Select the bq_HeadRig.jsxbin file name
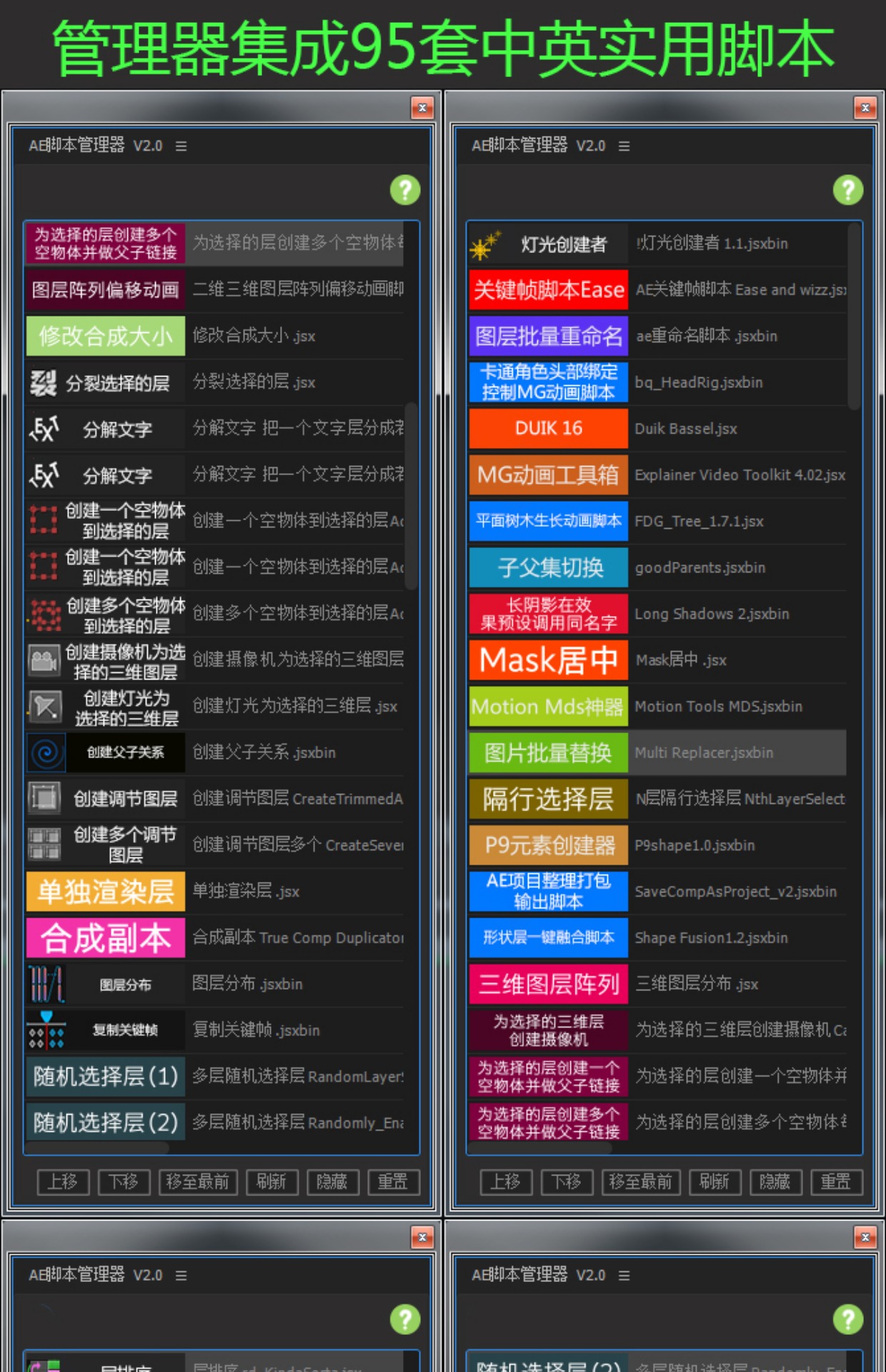The image size is (886, 1372). [x=699, y=382]
